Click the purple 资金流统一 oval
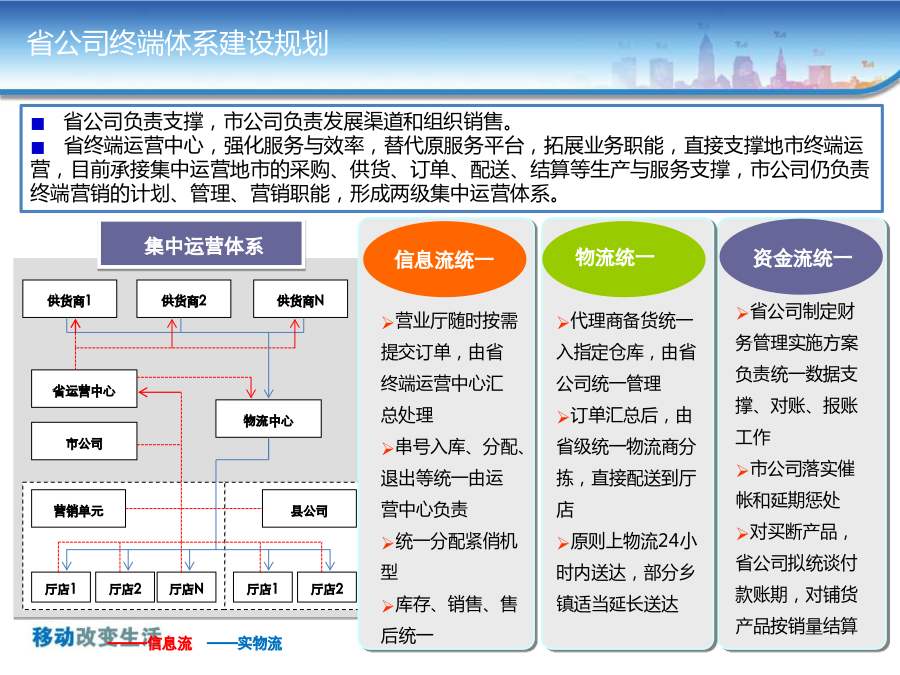This screenshot has width=900, height=675. click(x=801, y=257)
